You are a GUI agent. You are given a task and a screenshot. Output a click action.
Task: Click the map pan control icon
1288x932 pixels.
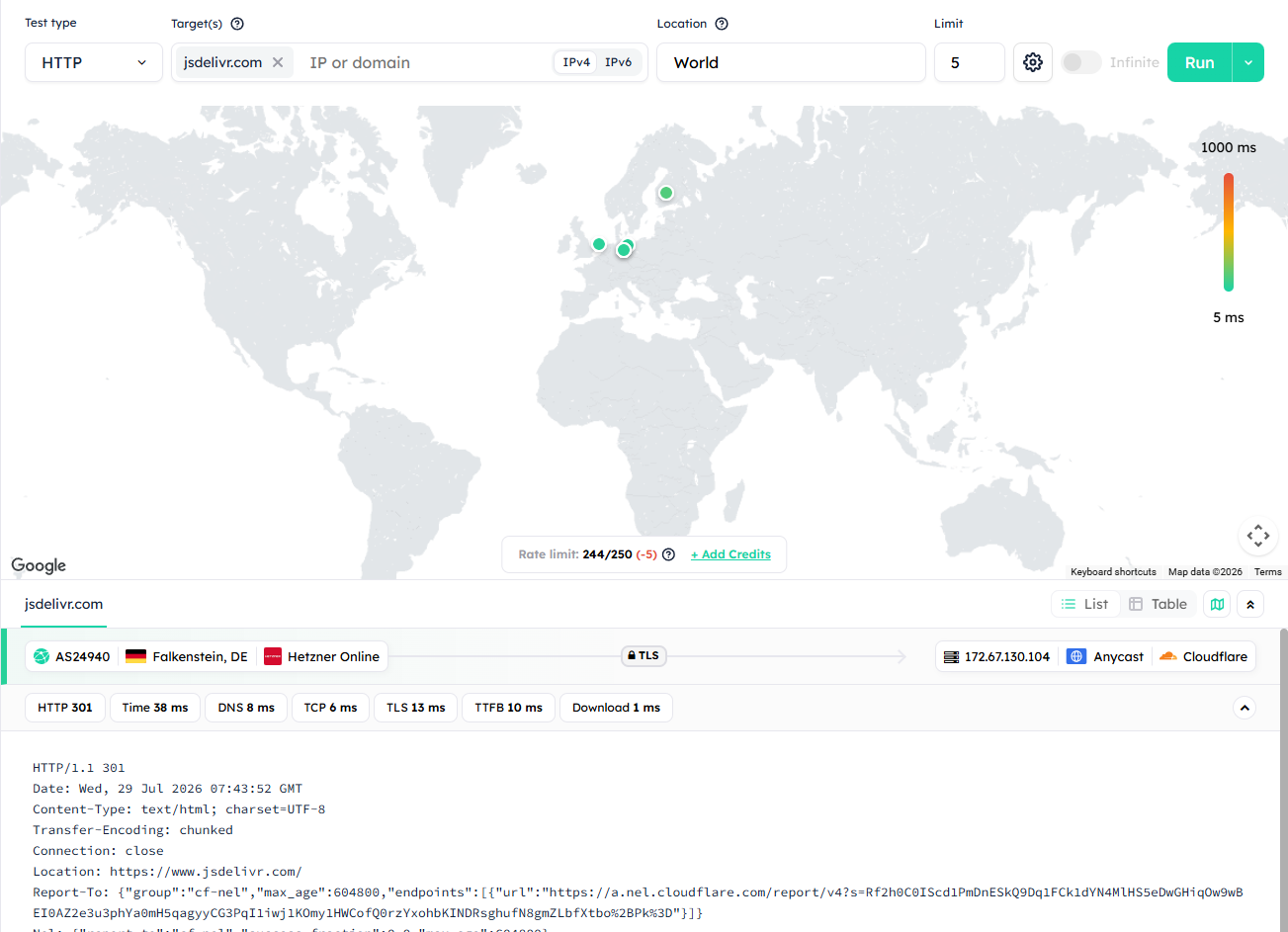[x=1258, y=536]
